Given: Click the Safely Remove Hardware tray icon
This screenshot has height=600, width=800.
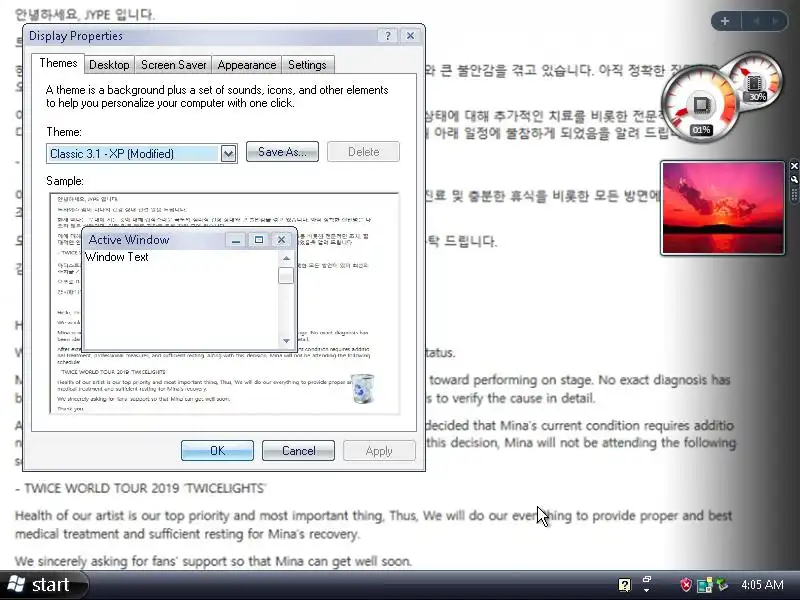Looking at the screenshot, I should pos(722,584).
